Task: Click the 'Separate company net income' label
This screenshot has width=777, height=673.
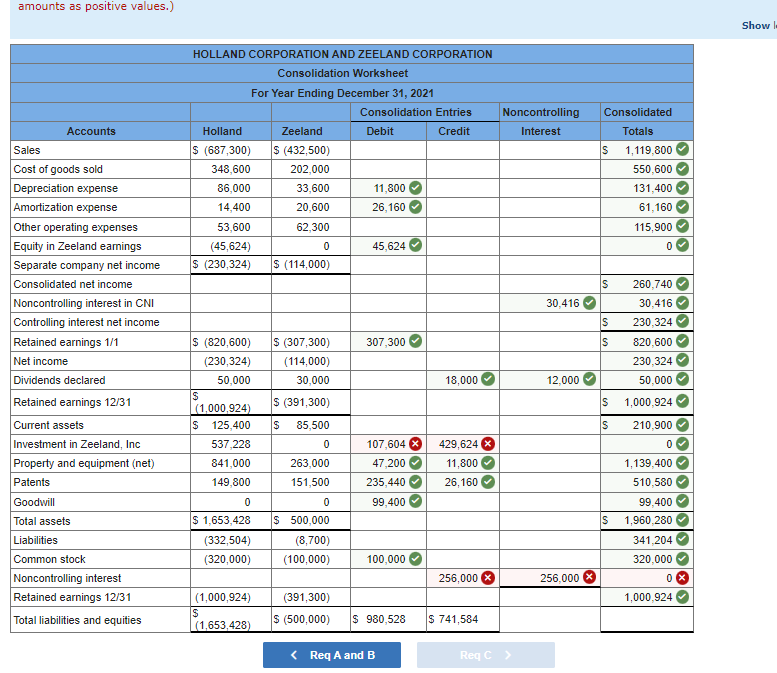Action: [x=87, y=266]
